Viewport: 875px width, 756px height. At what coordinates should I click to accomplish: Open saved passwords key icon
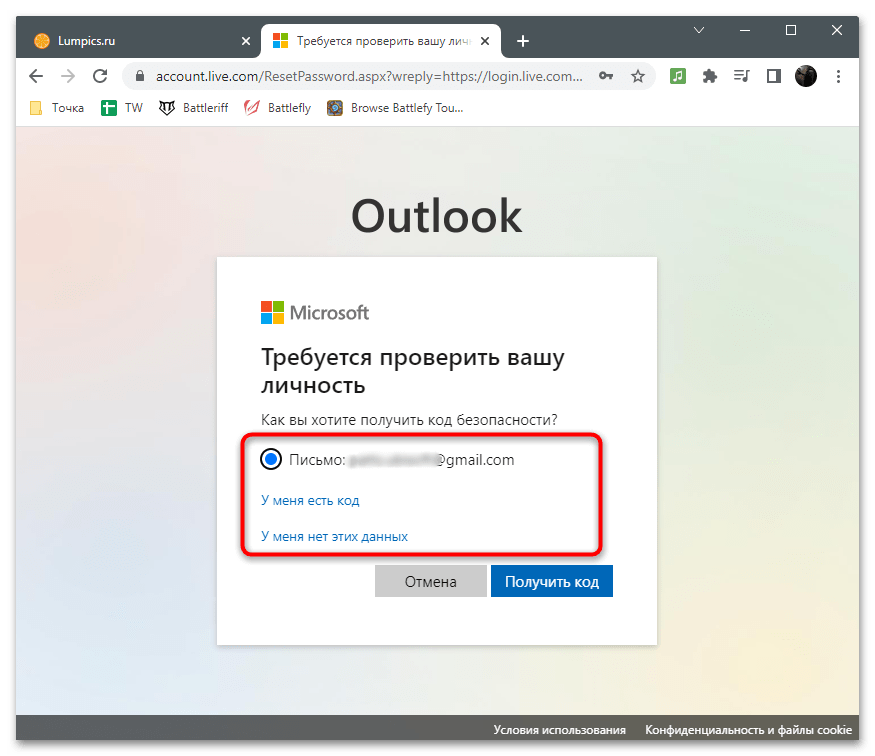click(x=606, y=76)
